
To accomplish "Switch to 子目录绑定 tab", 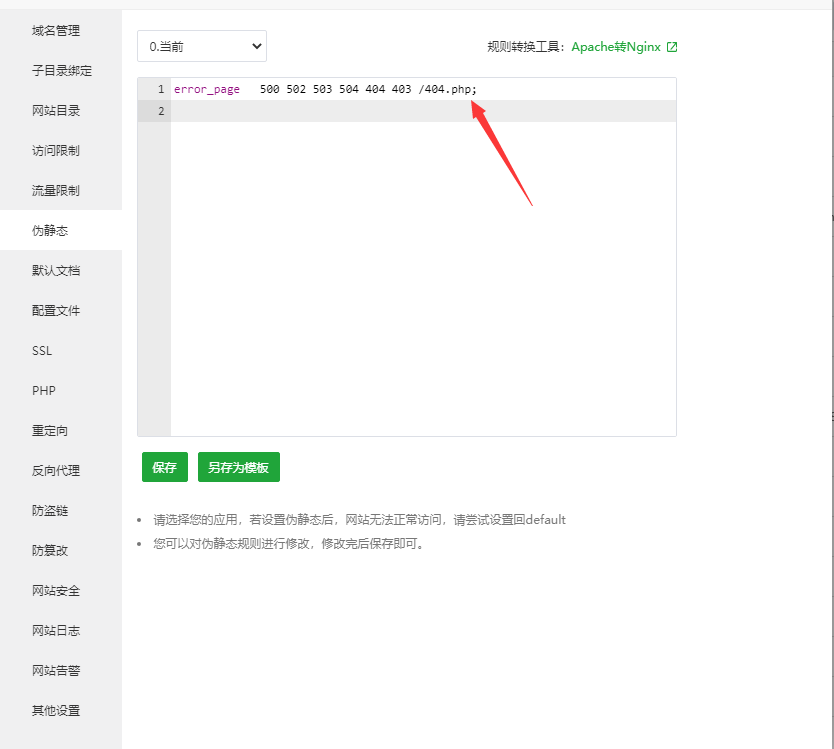I will 61,71.
